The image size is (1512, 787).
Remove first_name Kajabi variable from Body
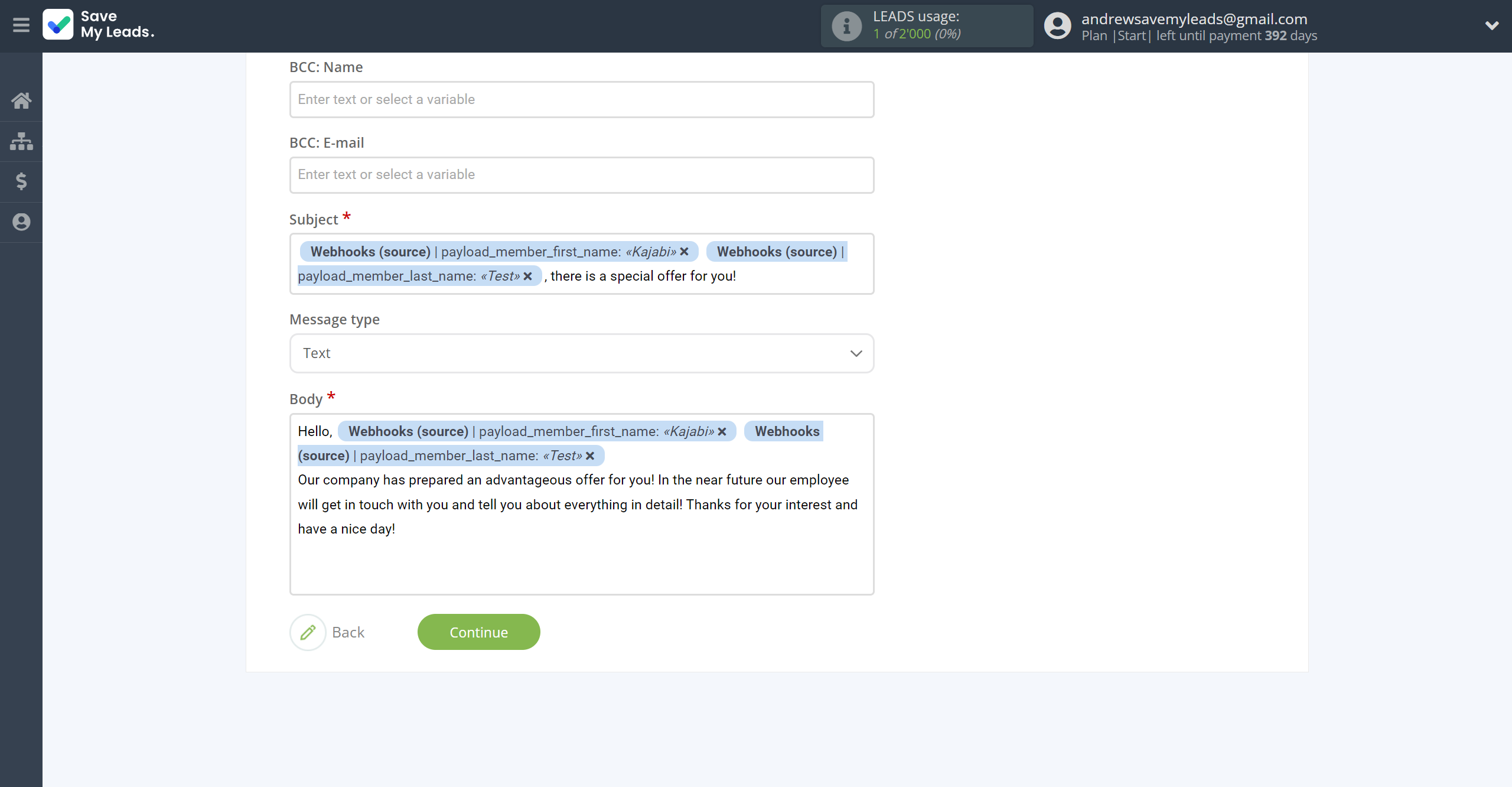722,431
